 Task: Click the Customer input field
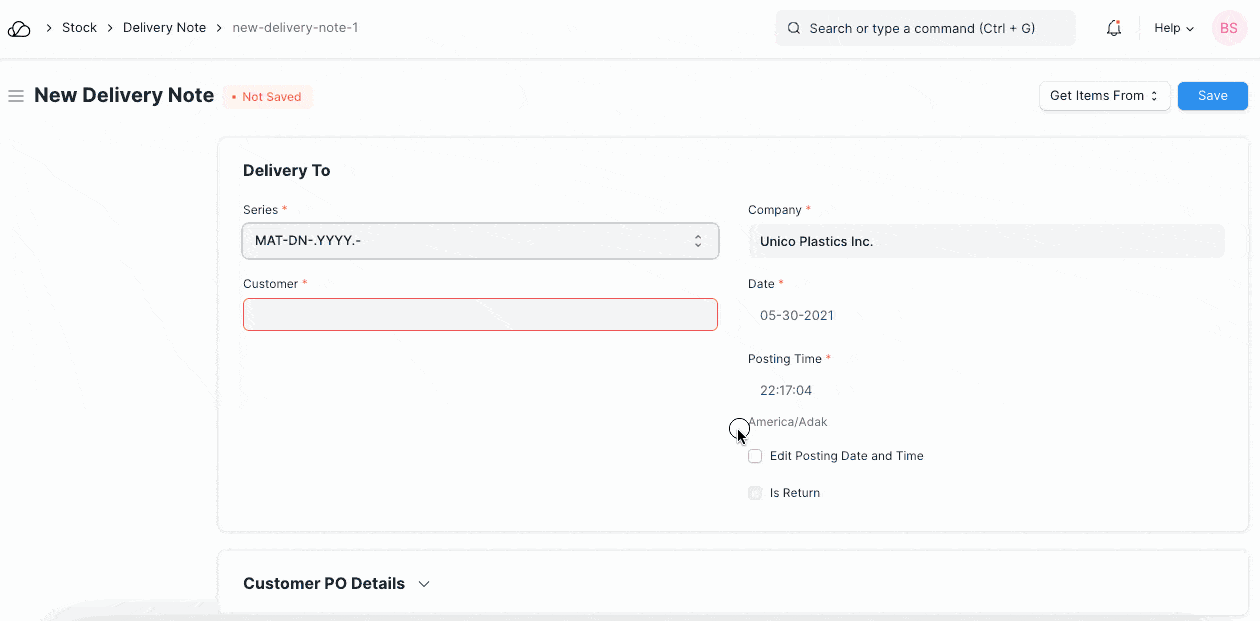[480, 315]
